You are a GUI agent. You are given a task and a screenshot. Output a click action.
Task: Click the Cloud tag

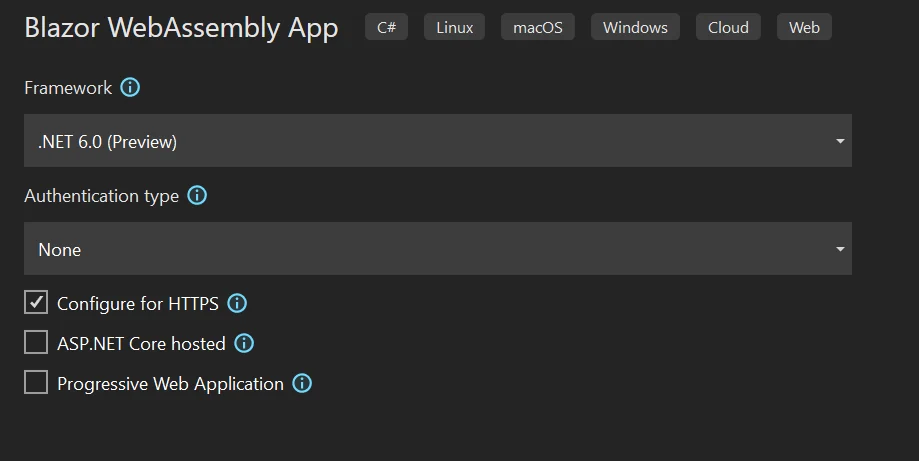click(x=728, y=27)
